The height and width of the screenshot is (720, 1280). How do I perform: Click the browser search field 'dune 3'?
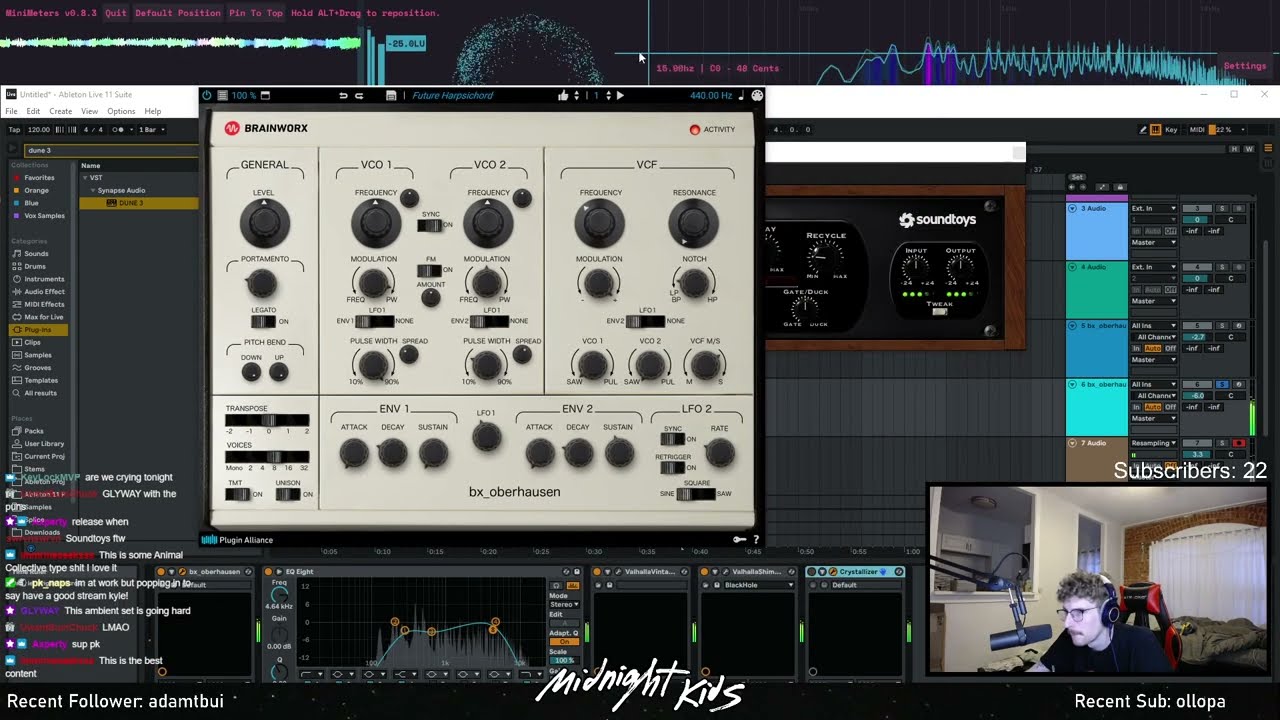(x=110, y=150)
